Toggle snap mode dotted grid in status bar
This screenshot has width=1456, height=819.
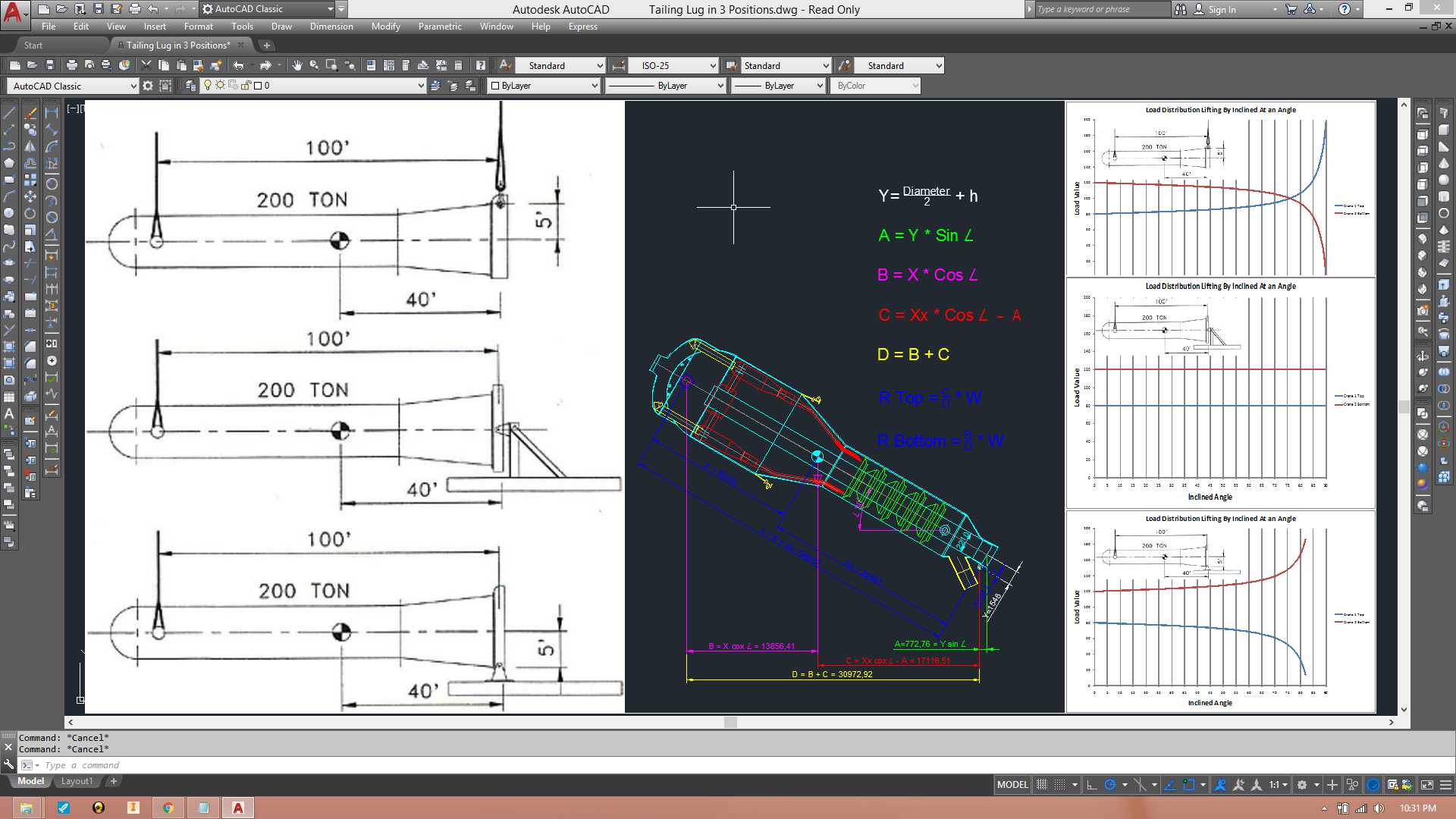(x=1060, y=785)
